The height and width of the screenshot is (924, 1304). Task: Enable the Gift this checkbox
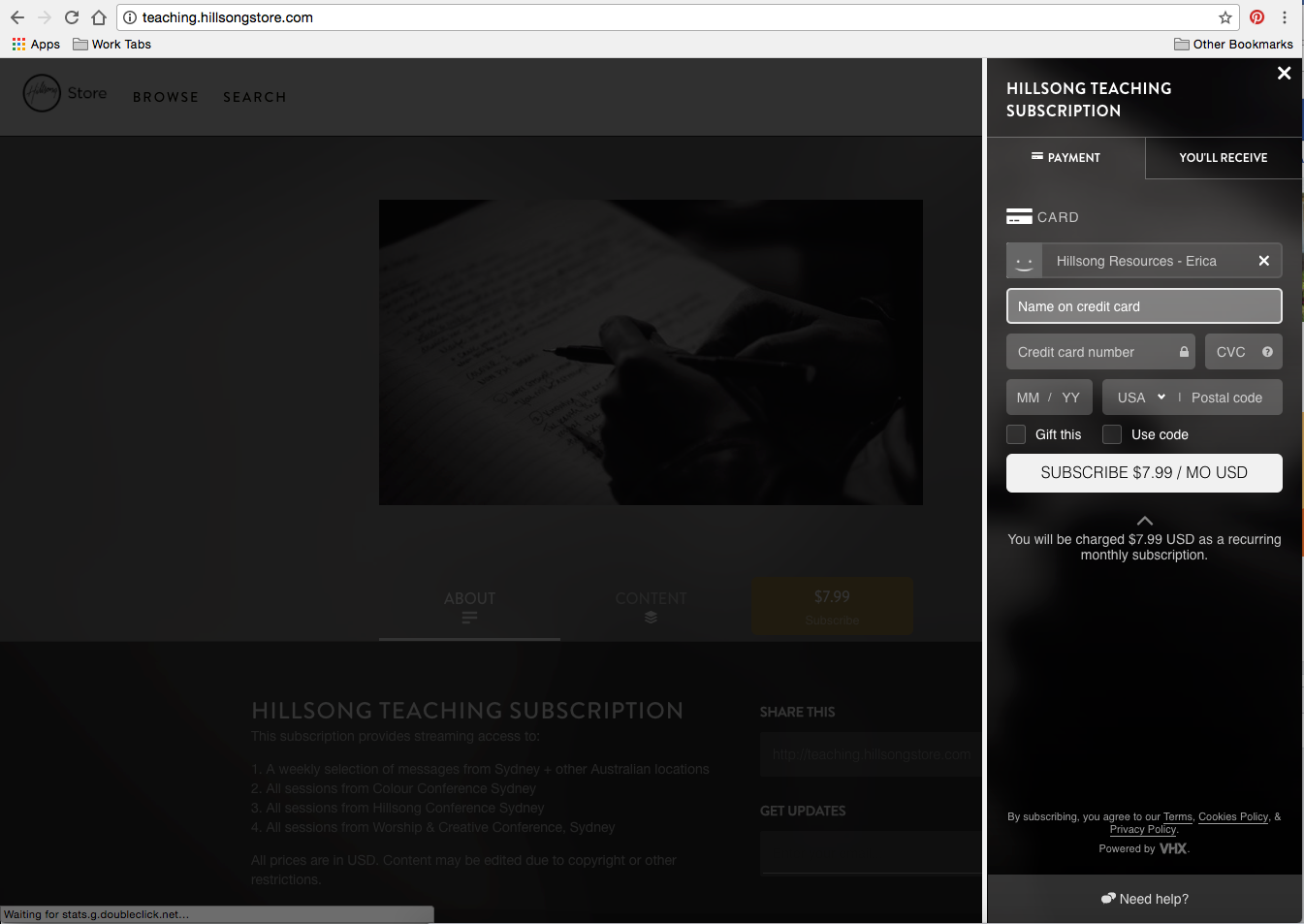[1016, 434]
